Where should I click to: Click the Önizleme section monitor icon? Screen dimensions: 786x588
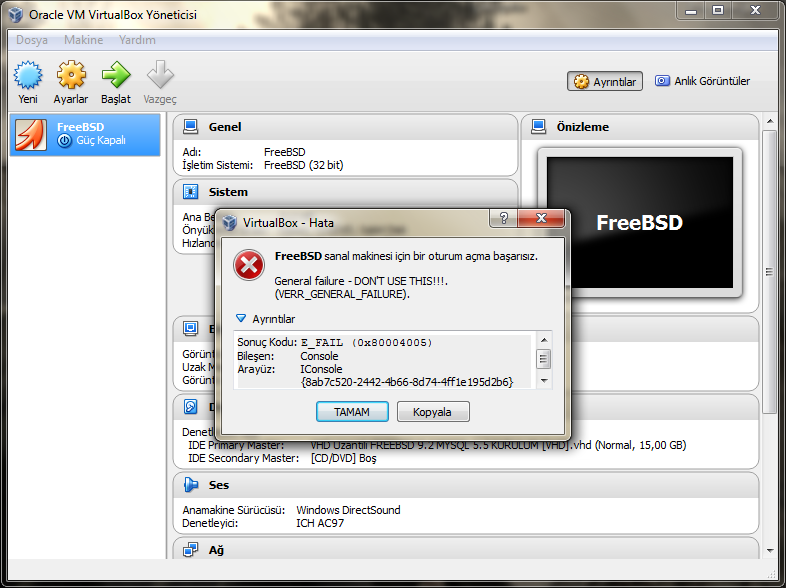538,127
